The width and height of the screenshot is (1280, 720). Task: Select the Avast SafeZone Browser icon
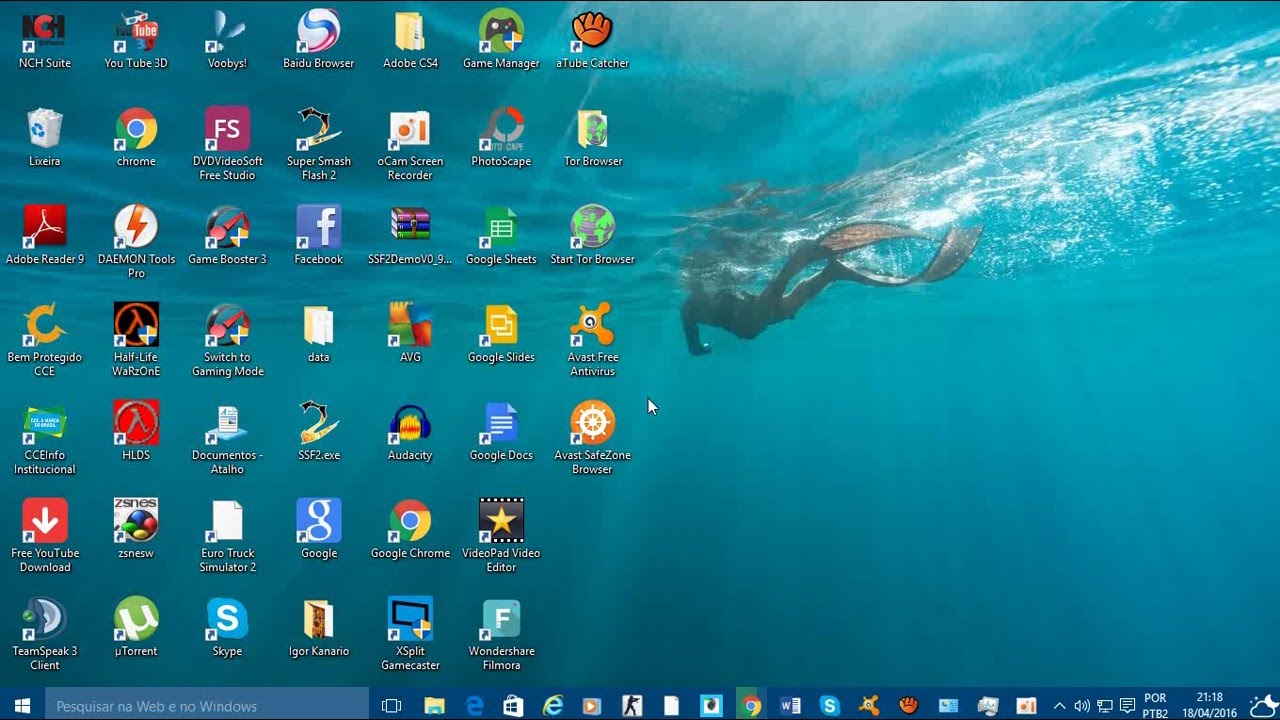[593, 439]
